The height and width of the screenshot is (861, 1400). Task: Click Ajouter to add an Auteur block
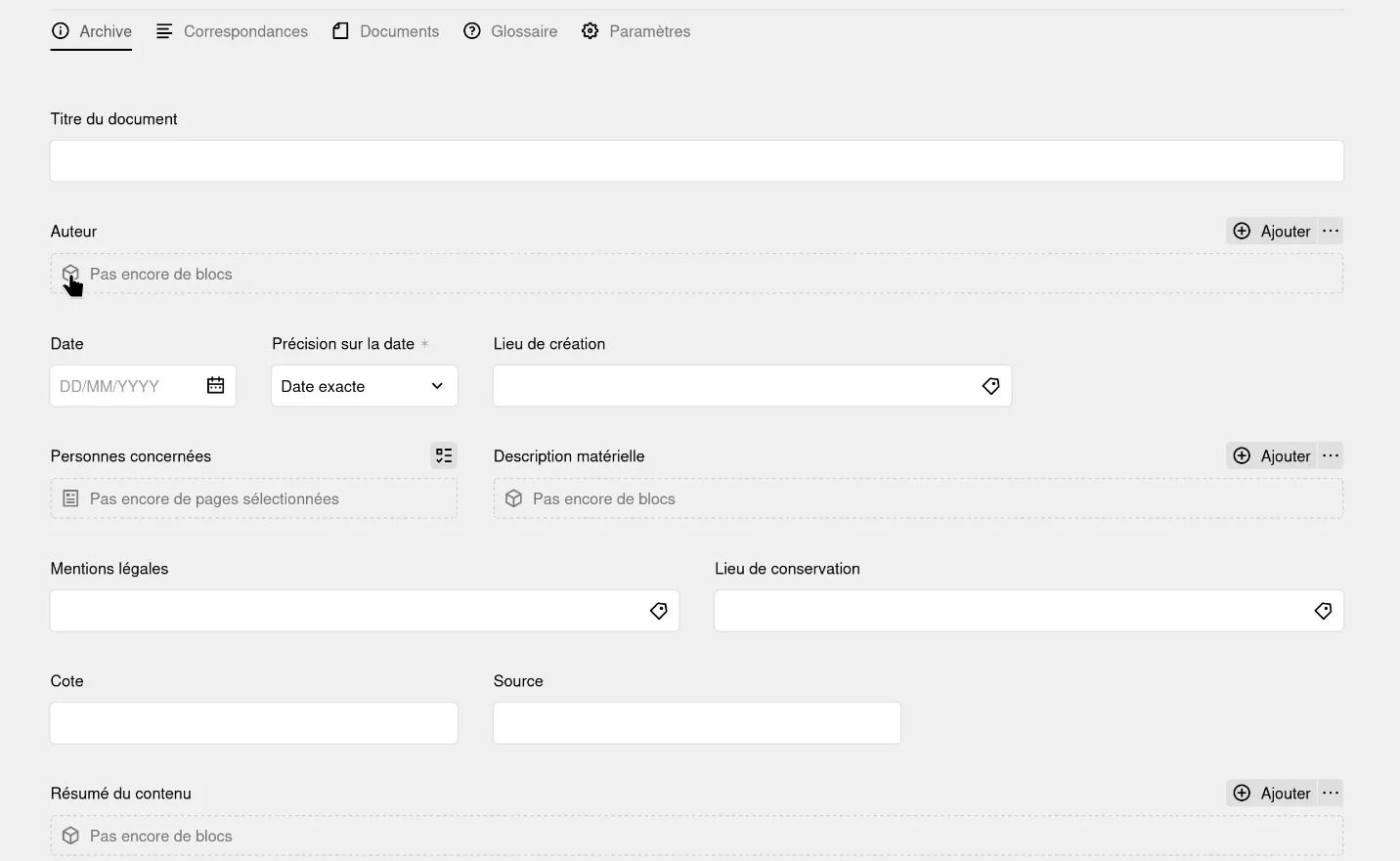tap(1273, 231)
